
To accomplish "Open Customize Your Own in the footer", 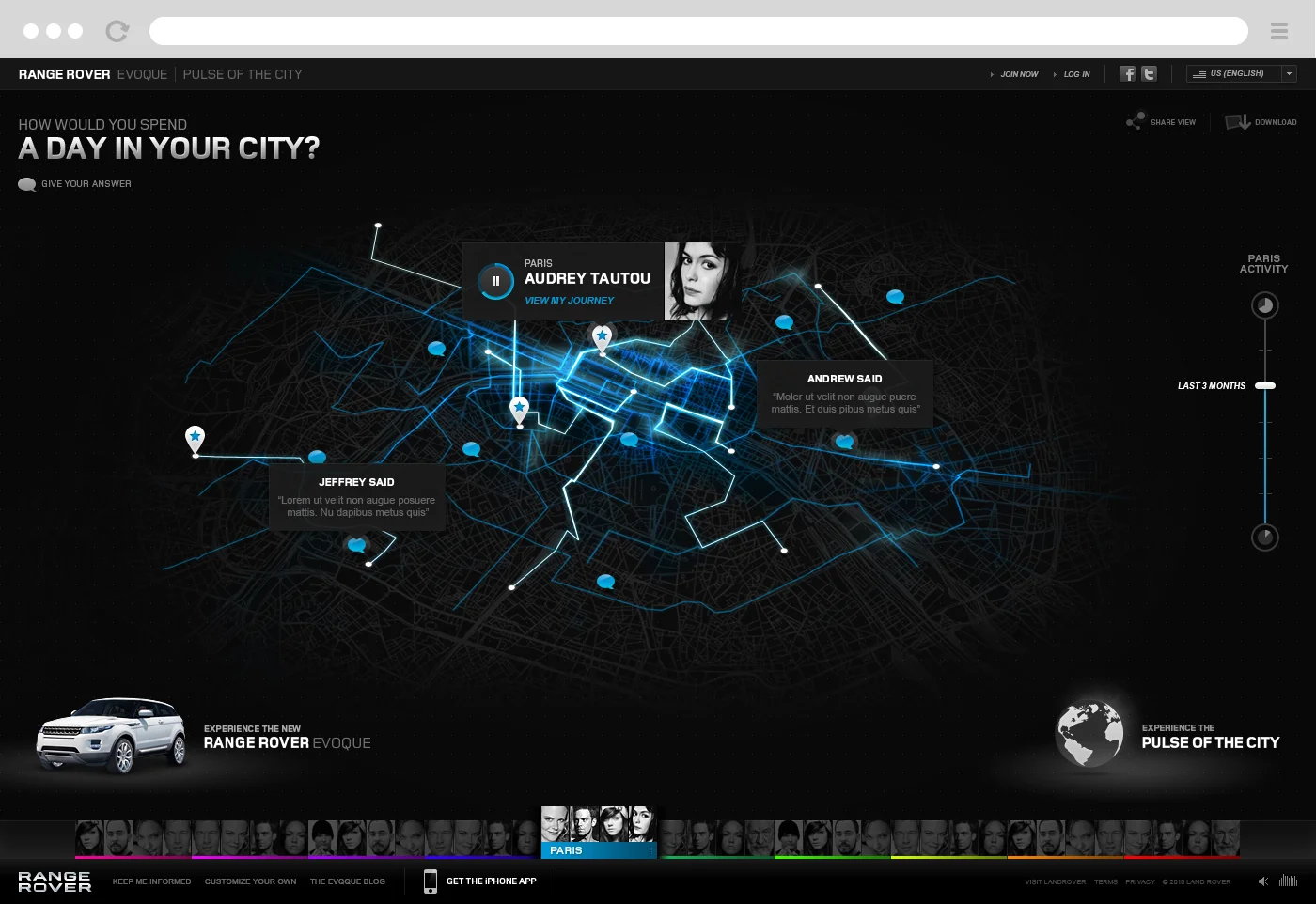I will 250,881.
